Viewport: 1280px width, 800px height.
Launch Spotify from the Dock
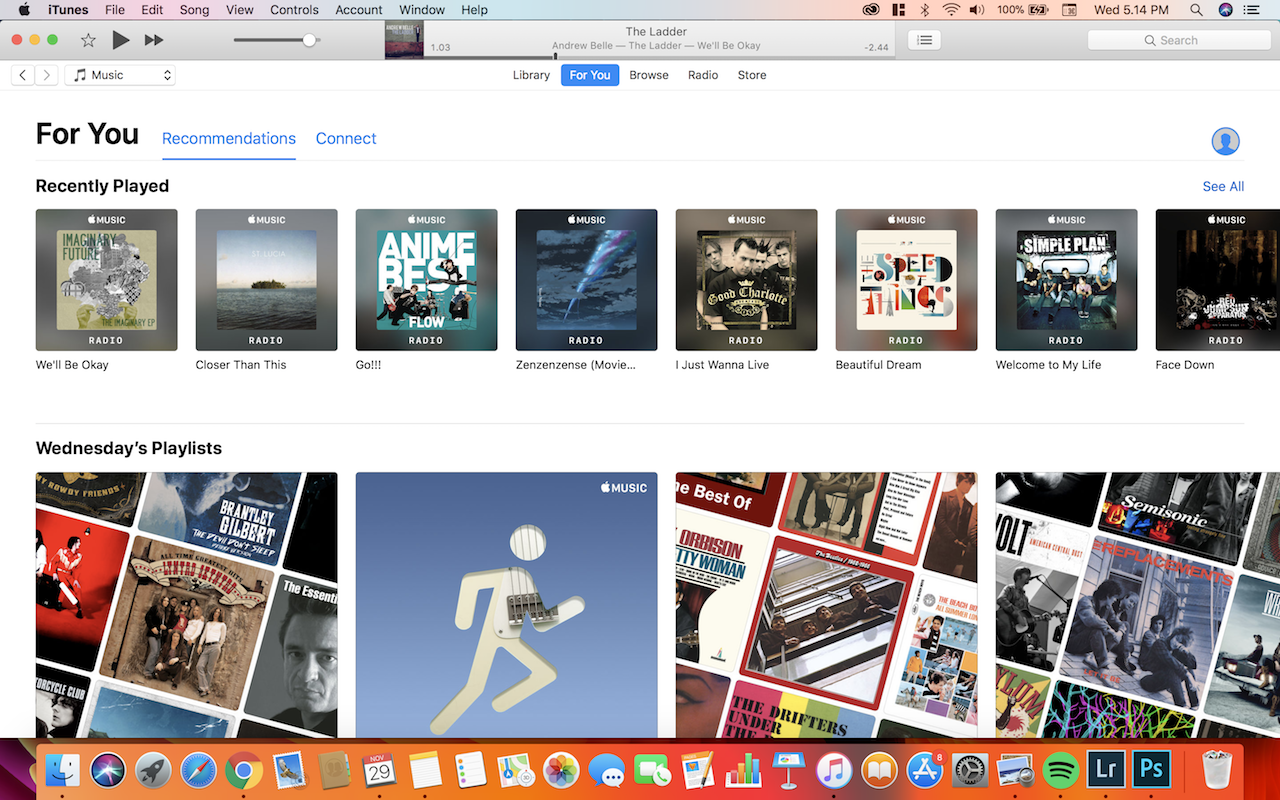pyautogui.click(x=1061, y=770)
